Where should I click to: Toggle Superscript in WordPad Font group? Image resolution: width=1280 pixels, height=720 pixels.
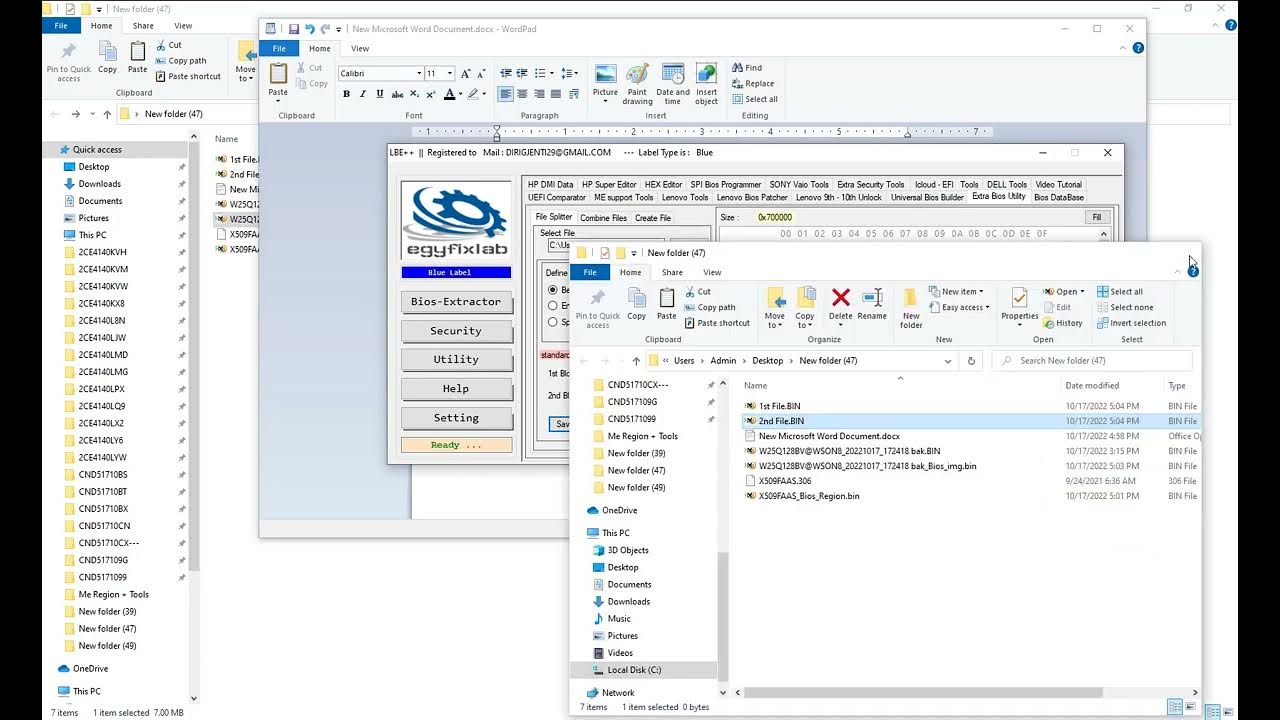click(x=430, y=94)
